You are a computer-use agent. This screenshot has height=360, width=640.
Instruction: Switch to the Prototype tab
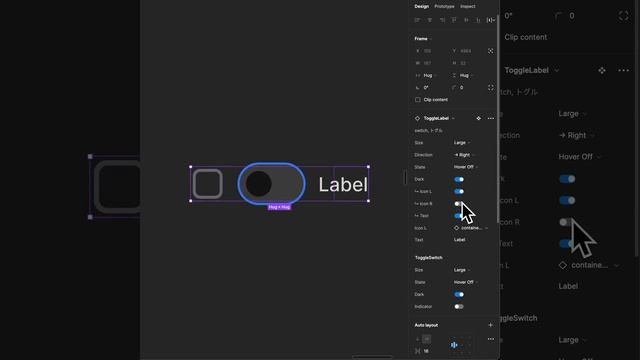point(444,7)
